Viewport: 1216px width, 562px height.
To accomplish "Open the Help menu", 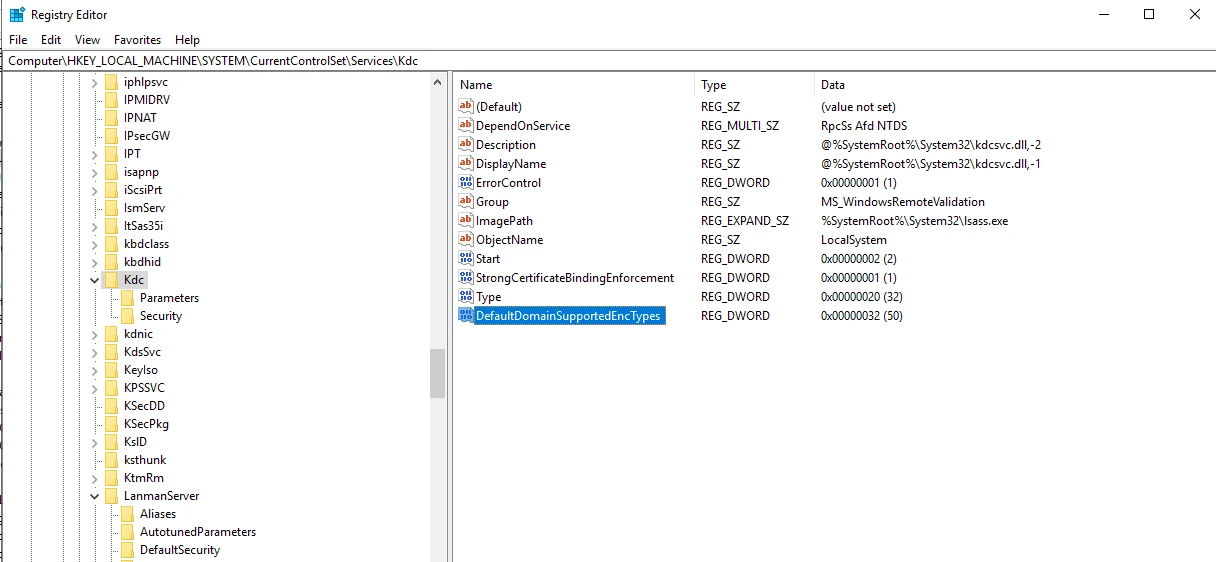I will click(187, 40).
